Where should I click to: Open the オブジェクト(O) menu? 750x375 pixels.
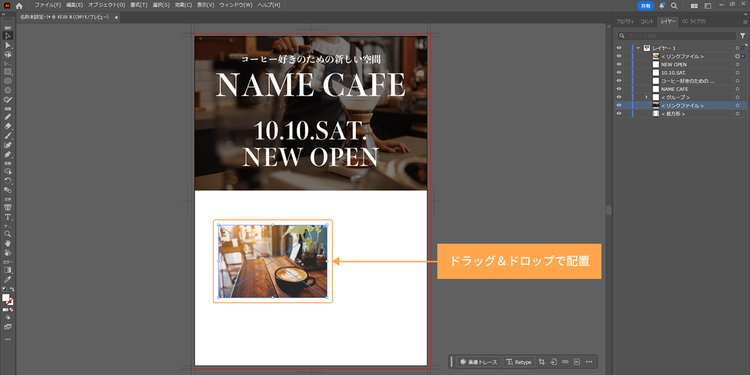[x=106, y=5]
